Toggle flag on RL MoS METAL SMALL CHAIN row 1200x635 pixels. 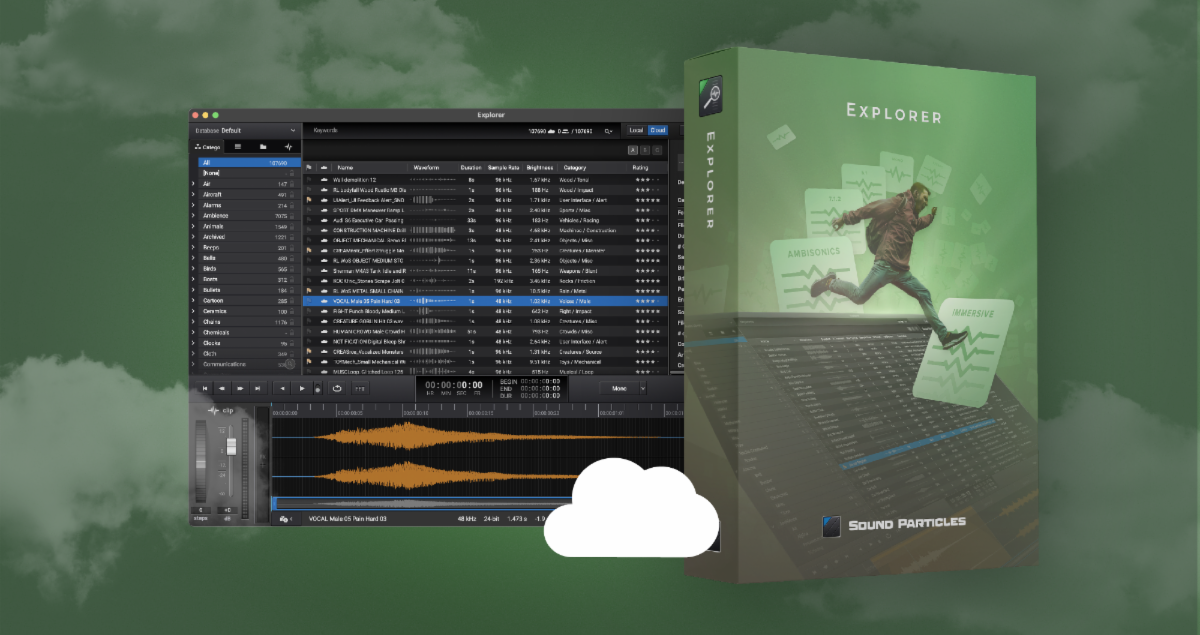[x=308, y=291]
